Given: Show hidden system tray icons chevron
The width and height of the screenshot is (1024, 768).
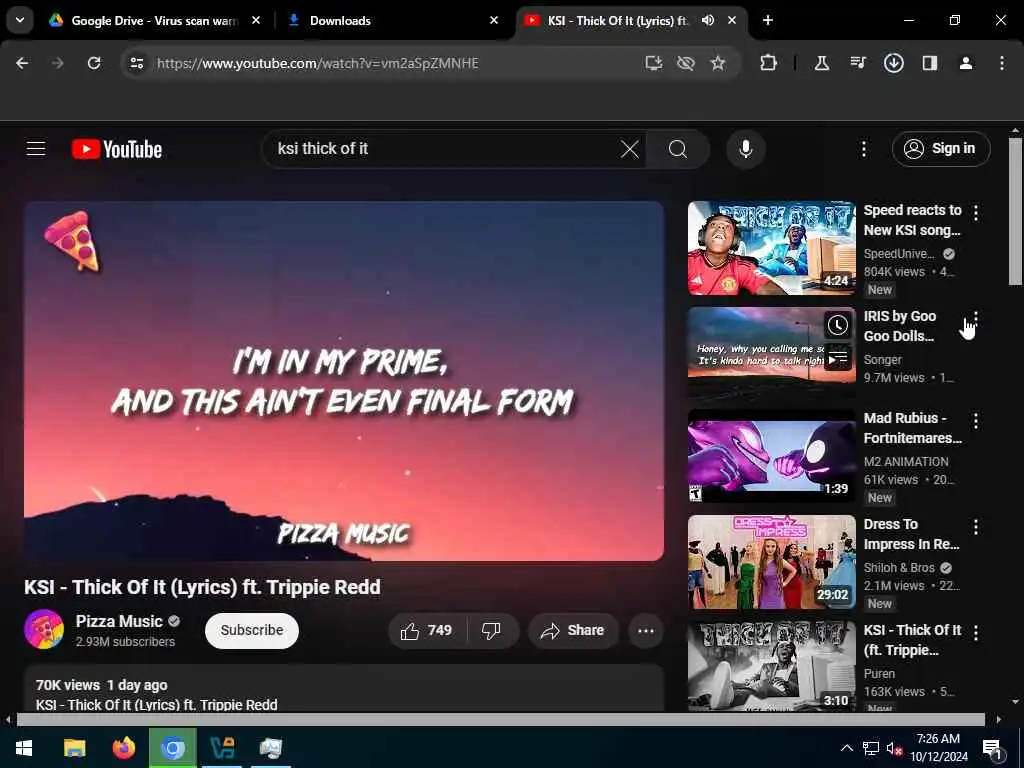Looking at the screenshot, I should [x=846, y=748].
